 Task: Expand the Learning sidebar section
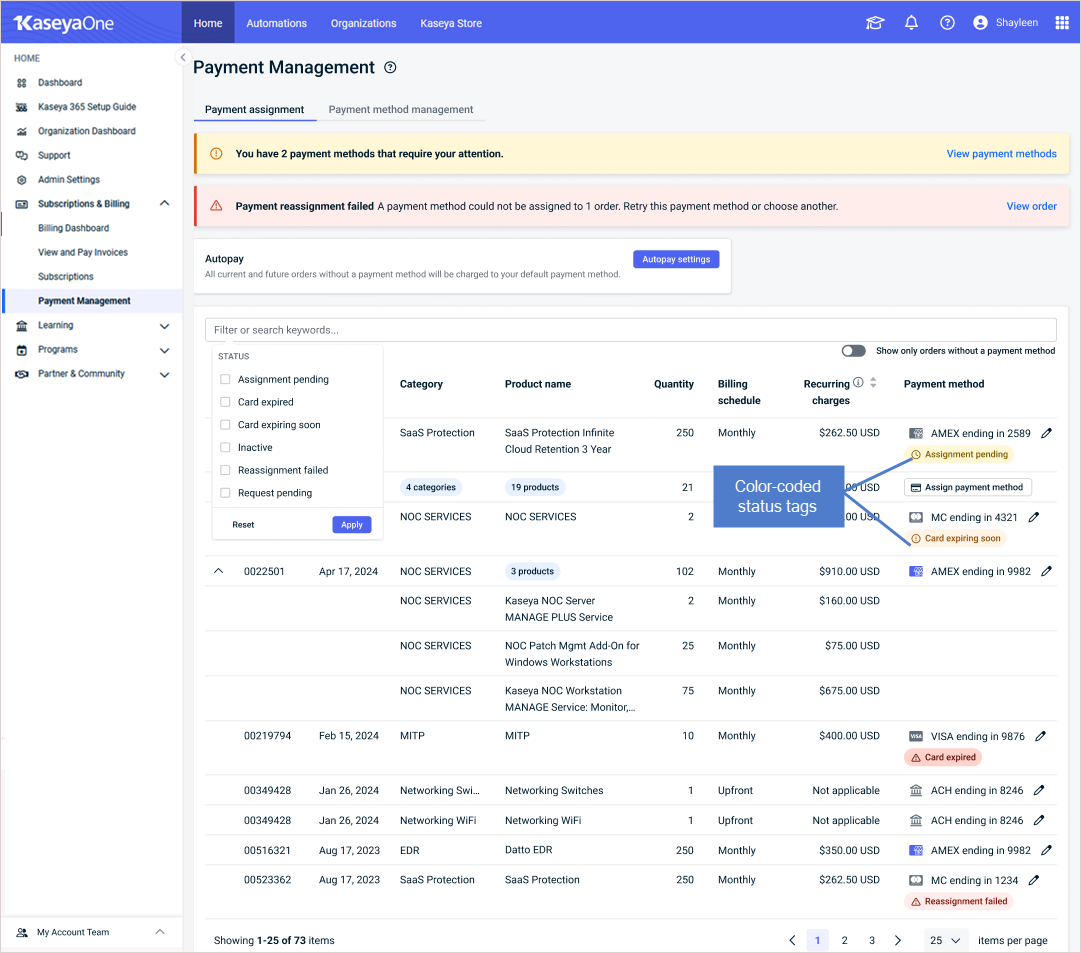[165, 326]
